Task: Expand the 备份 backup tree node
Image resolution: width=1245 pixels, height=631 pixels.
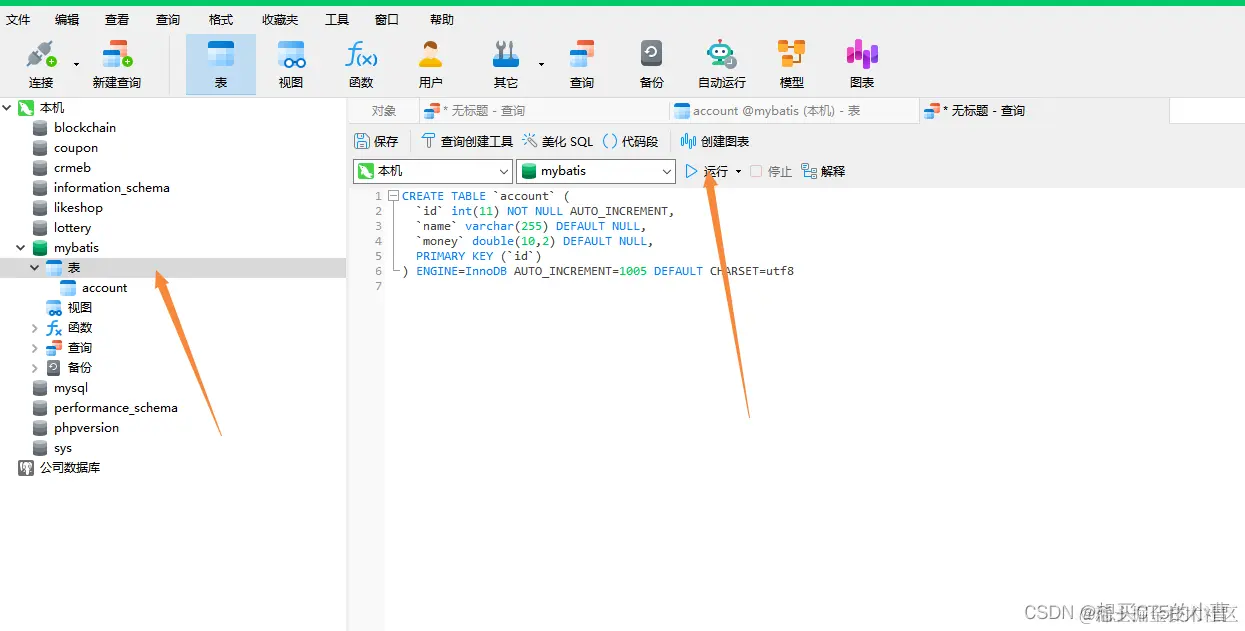Action: pos(35,367)
